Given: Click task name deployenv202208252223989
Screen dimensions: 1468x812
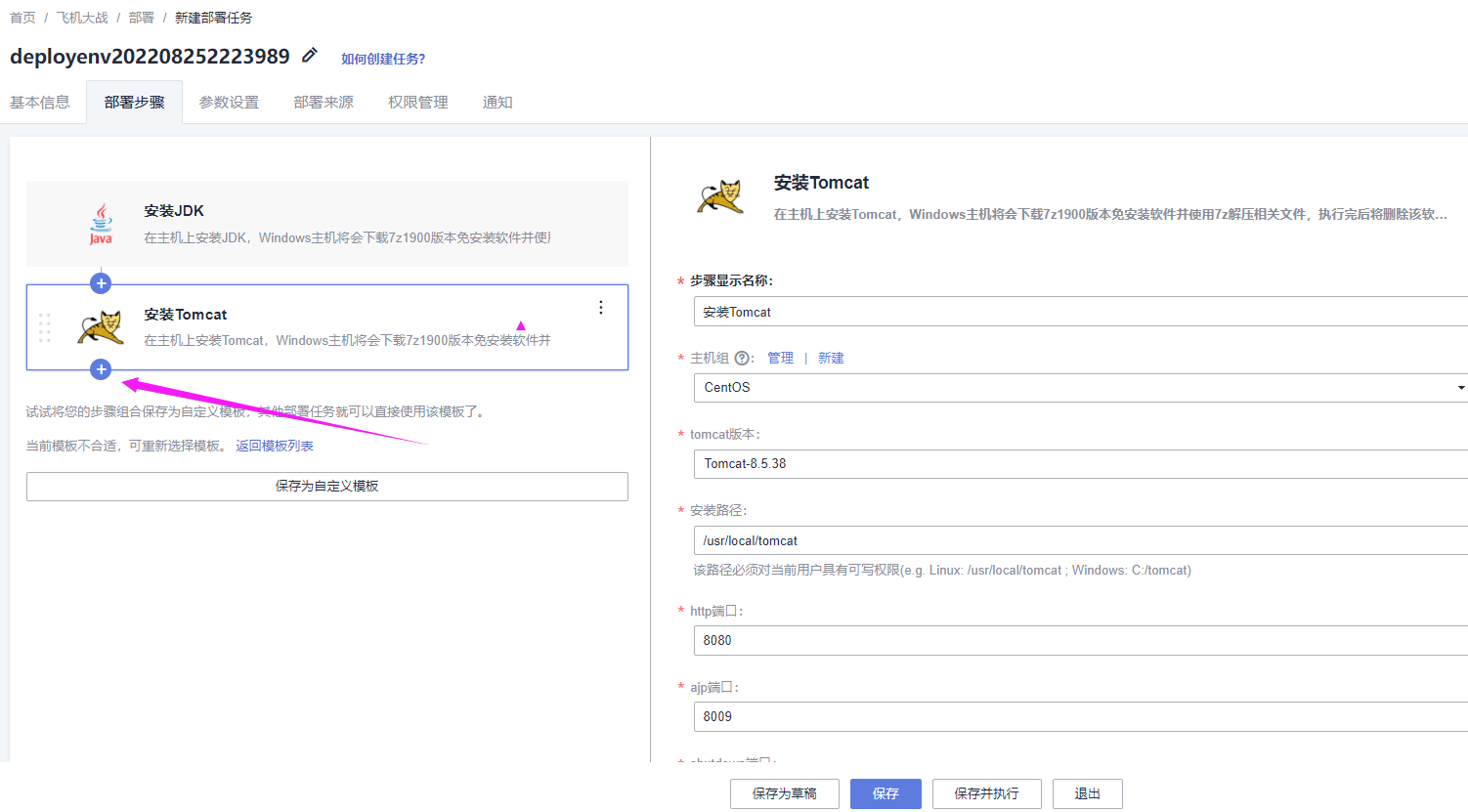Looking at the screenshot, I should [x=150, y=57].
